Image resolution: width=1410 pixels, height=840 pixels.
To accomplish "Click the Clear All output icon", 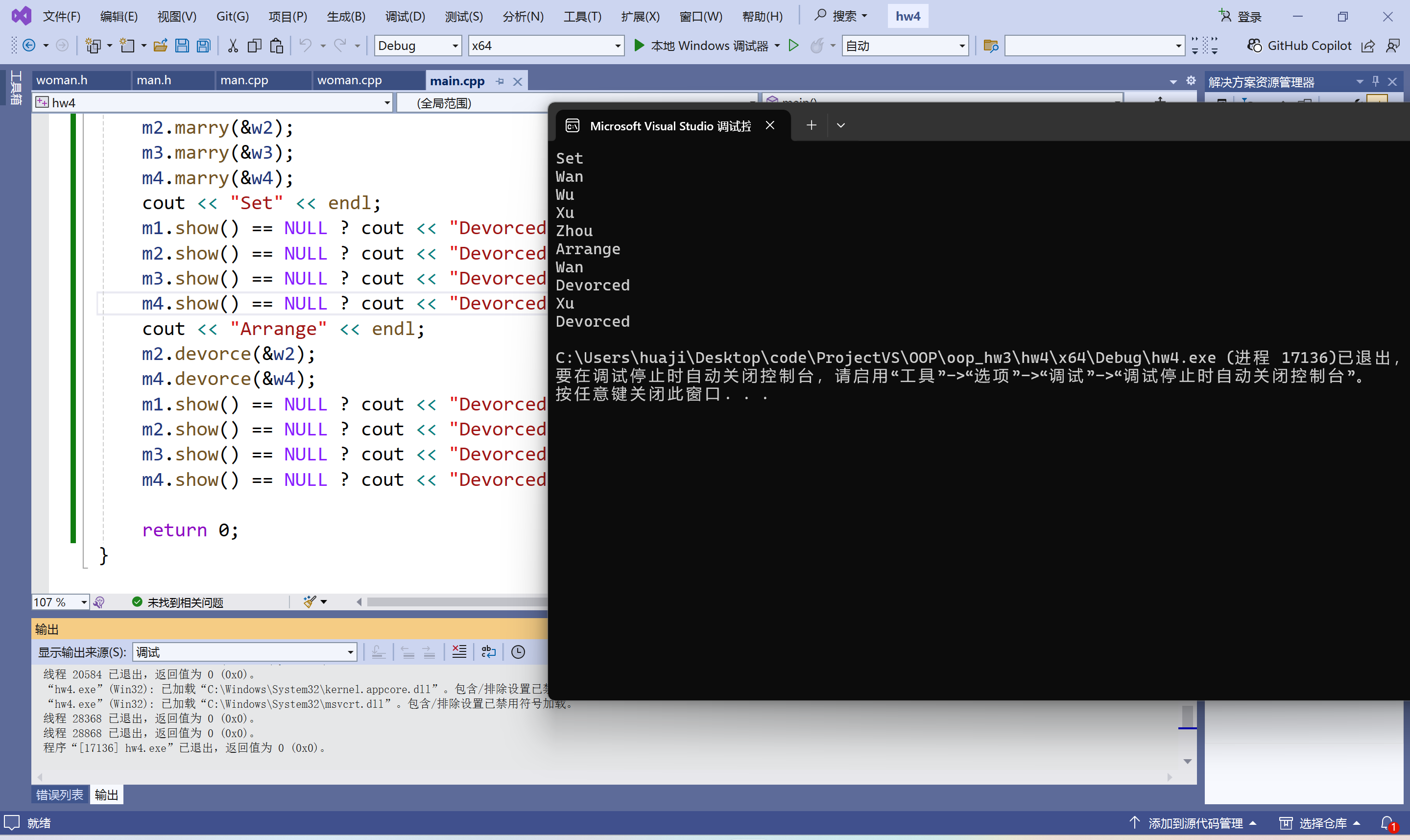I will 459,652.
